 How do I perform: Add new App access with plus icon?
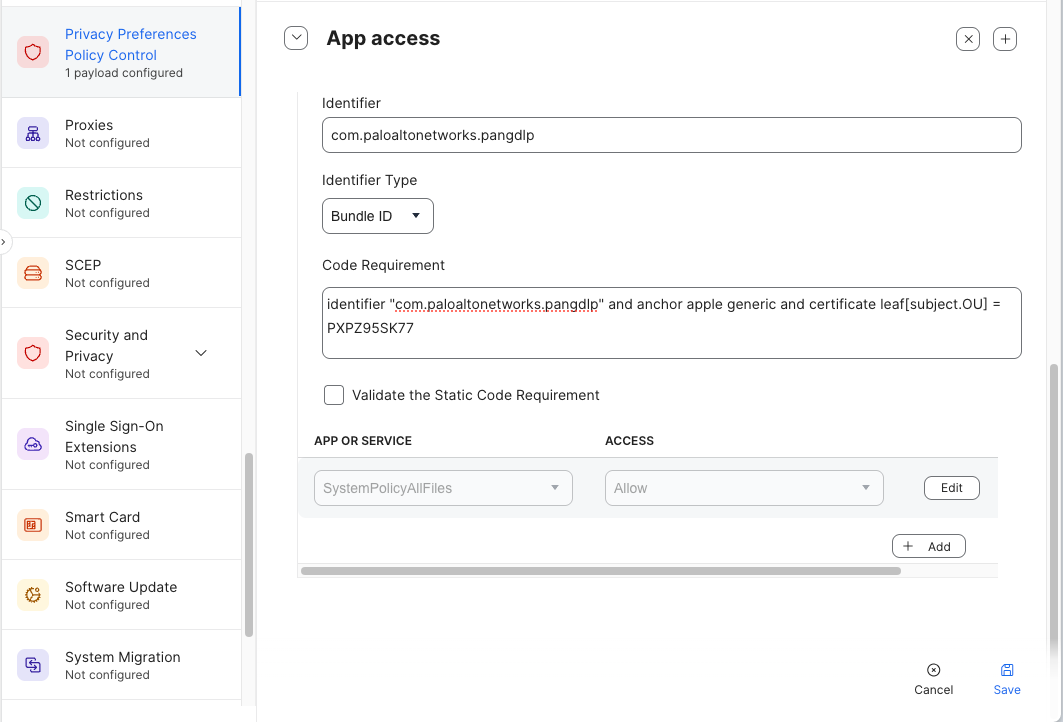pos(1004,39)
